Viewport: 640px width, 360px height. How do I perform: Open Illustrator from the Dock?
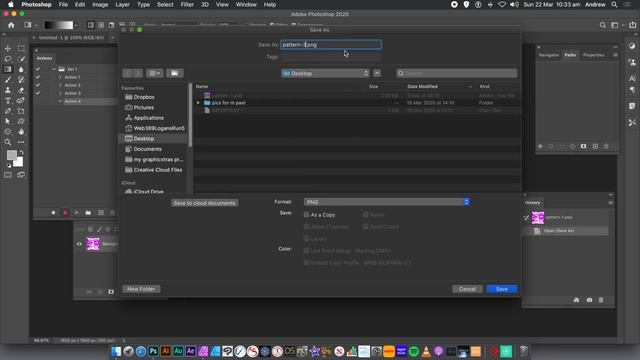click(x=166, y=351)
